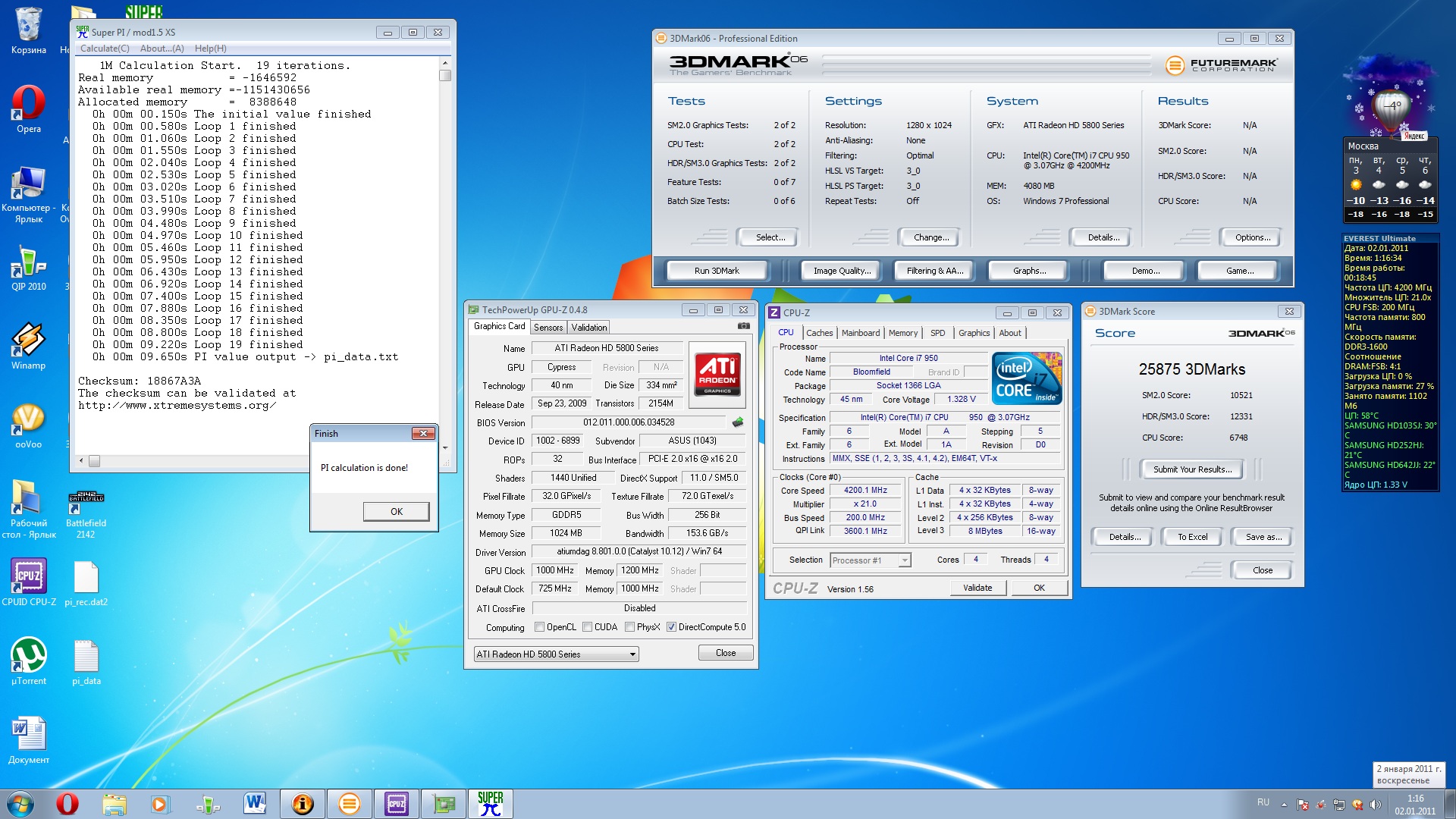Show hidden tray icons arrow
Image resolution: width=1456 pixels, height=819 pixels.
coord(1283,805)
